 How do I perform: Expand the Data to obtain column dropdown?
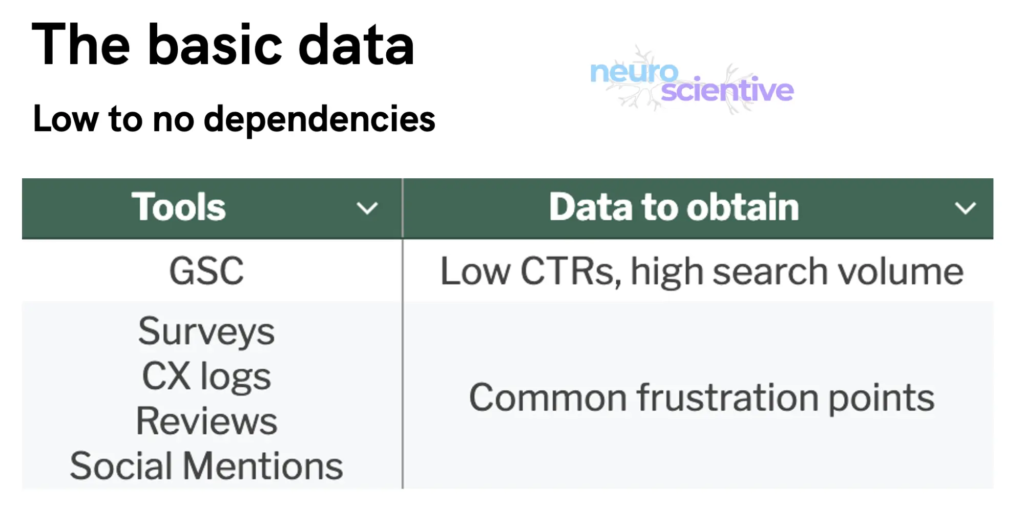click(x=965, y=209)
